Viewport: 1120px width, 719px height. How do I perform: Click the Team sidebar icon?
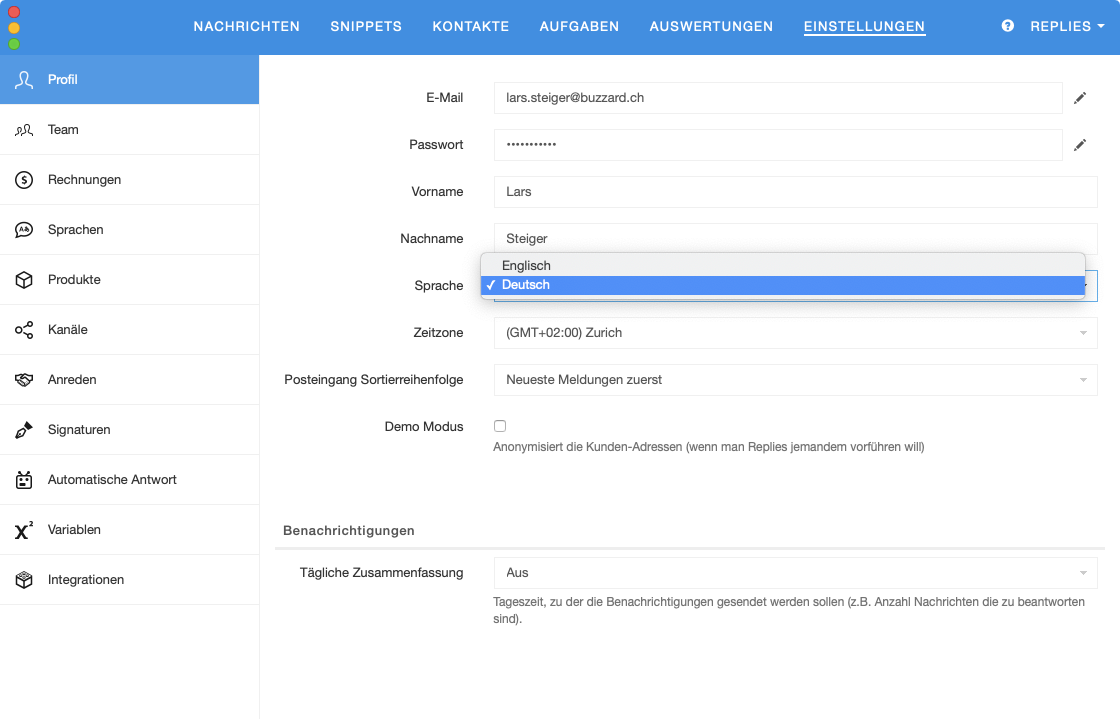24,130
